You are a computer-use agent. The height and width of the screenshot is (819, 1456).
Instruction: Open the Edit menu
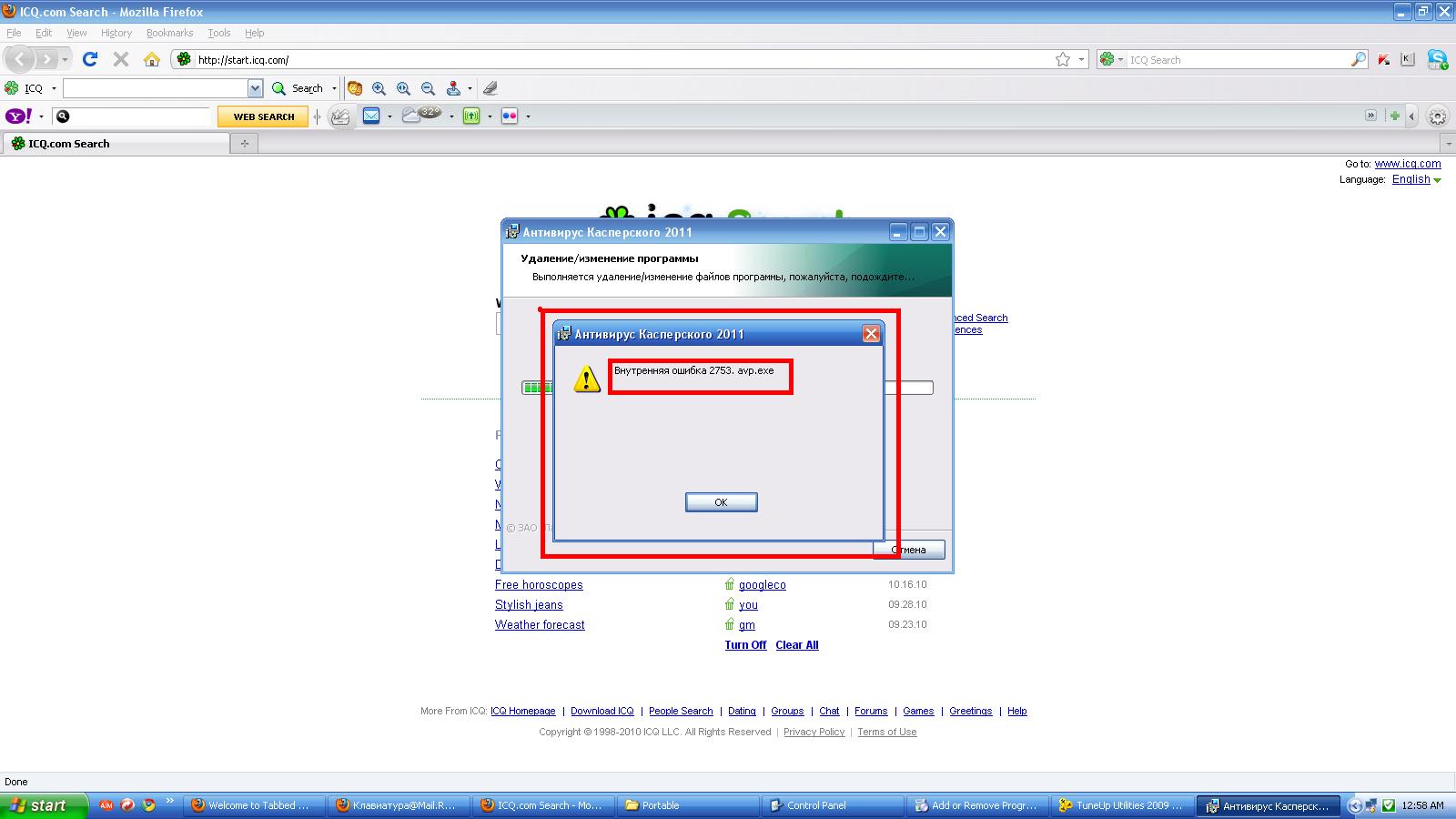[44, 33]
